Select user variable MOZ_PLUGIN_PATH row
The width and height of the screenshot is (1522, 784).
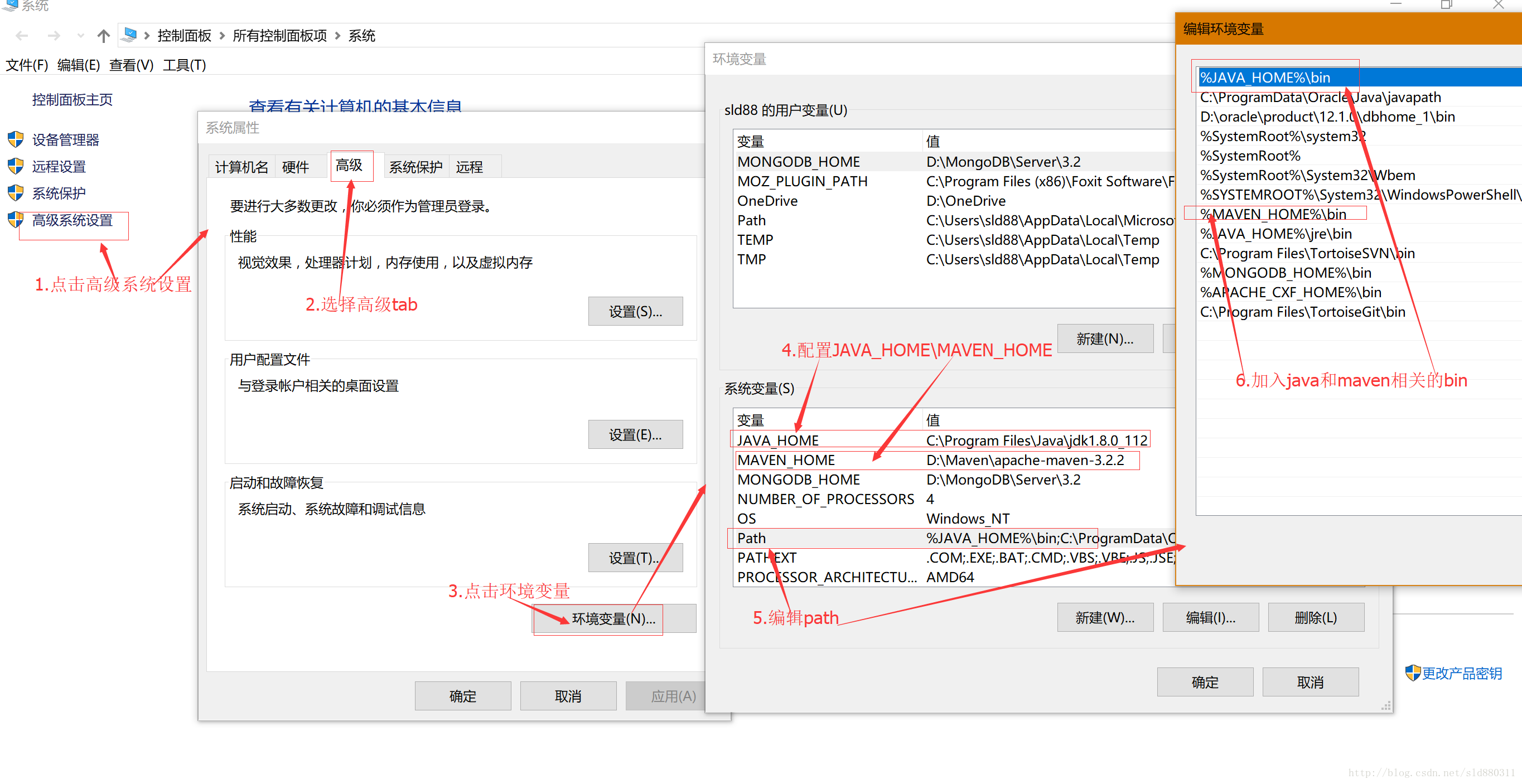point(955,181)
